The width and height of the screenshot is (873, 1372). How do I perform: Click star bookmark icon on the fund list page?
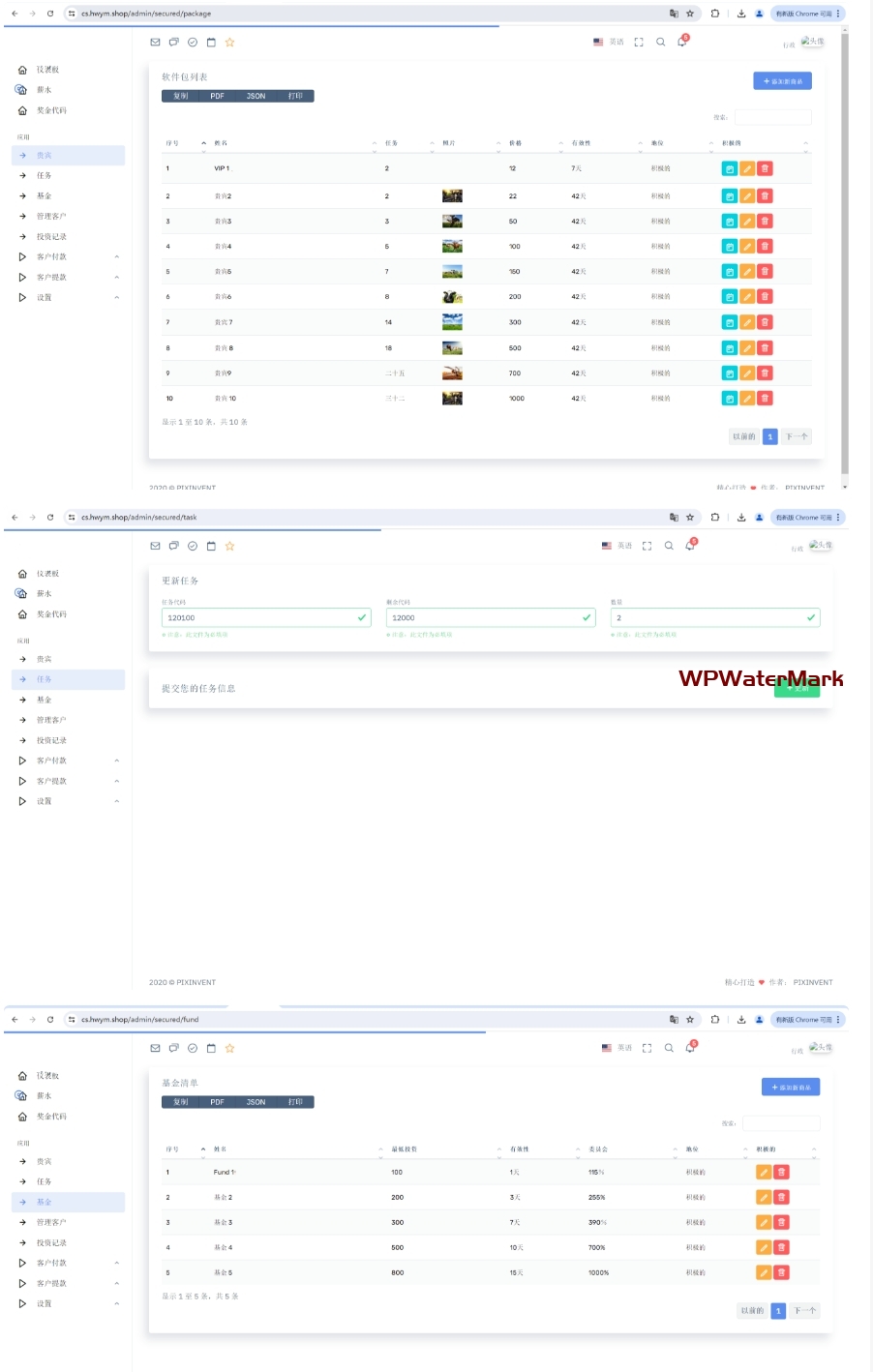coord(229,1048)
